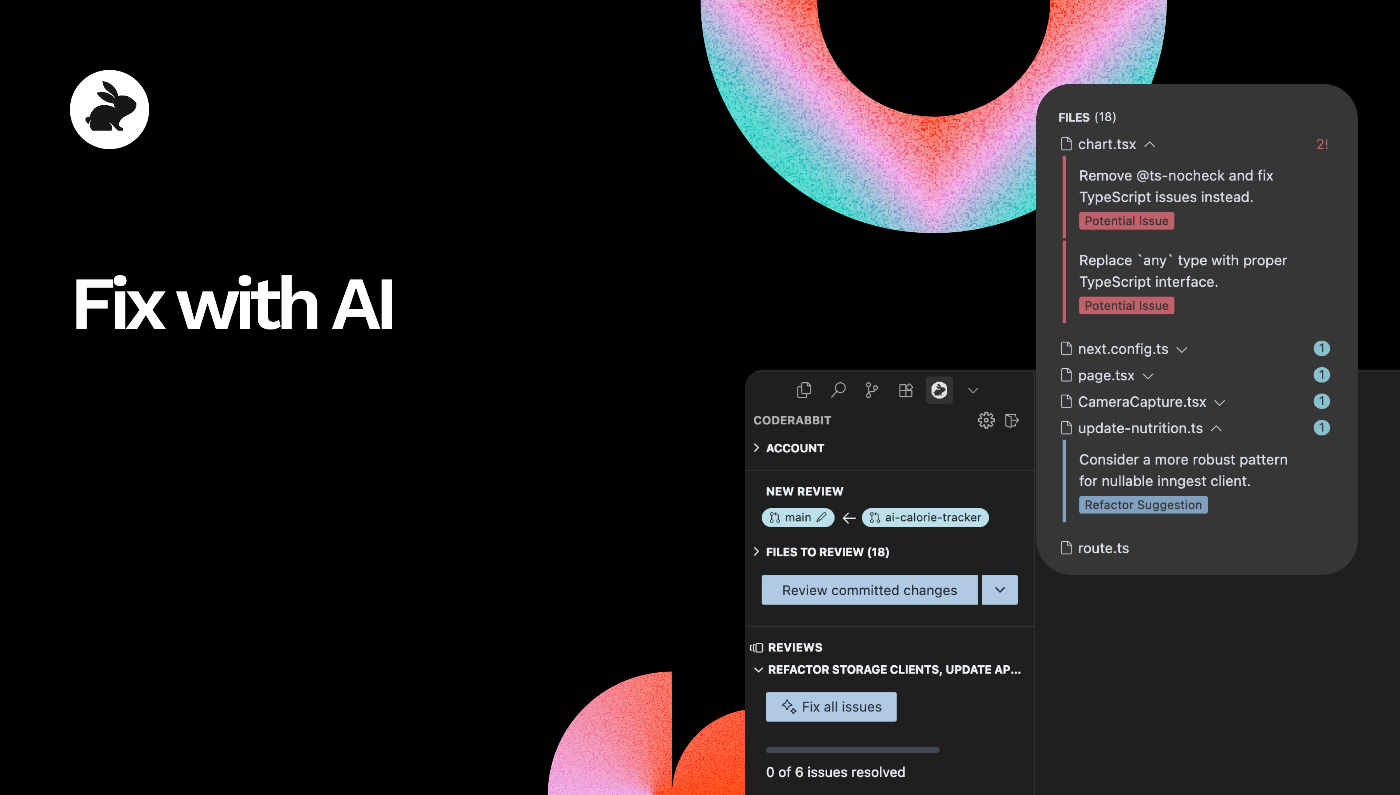The height and width of the screenshot is (795, 1400).
Task: Click the update-nutrition.ts file icon
Action: tap(1067, 428)
